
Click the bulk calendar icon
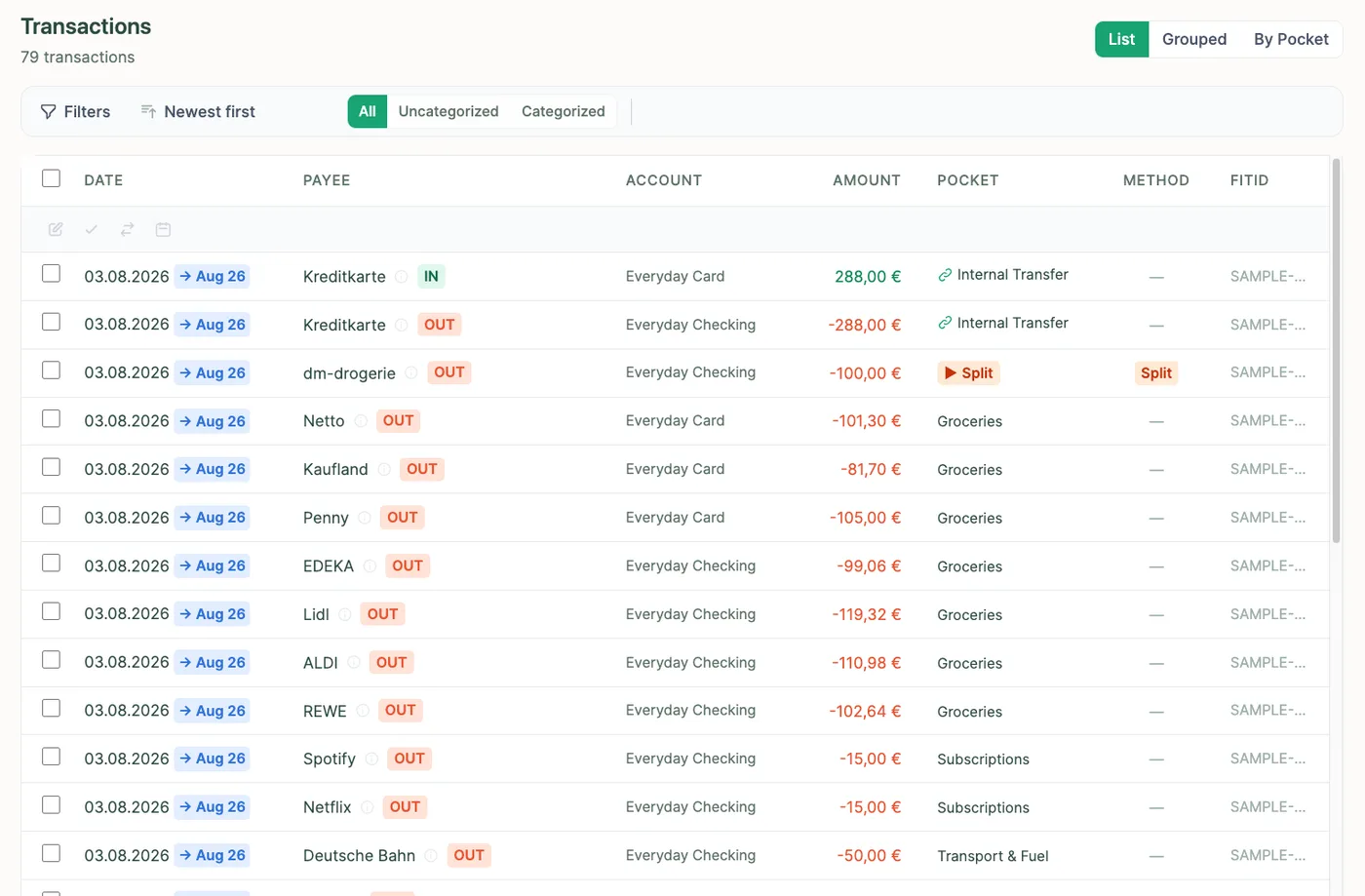pos(164,229)
